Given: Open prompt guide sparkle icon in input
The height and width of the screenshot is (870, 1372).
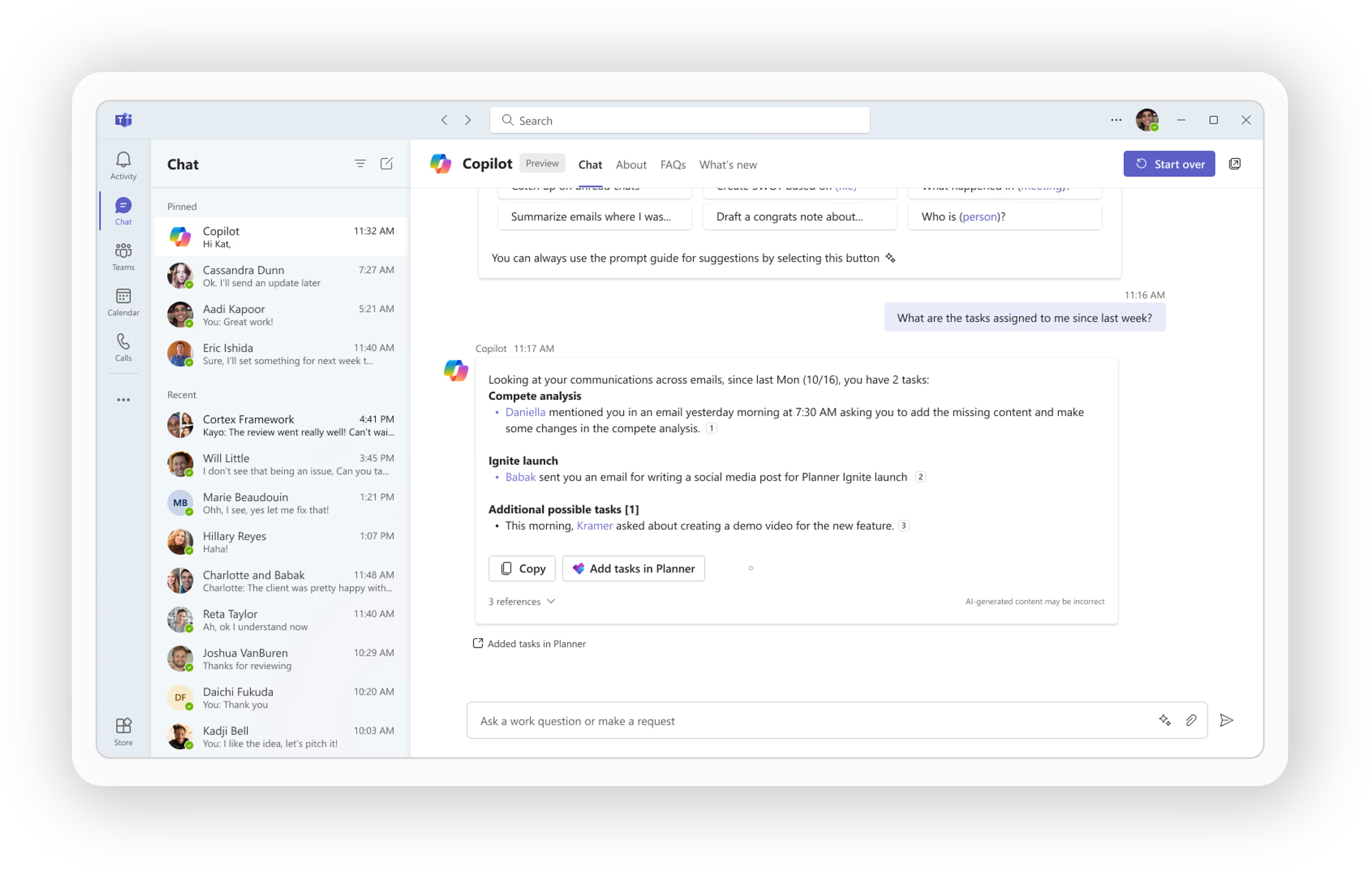Looking at the screenshot, I should coord(1165,720).
